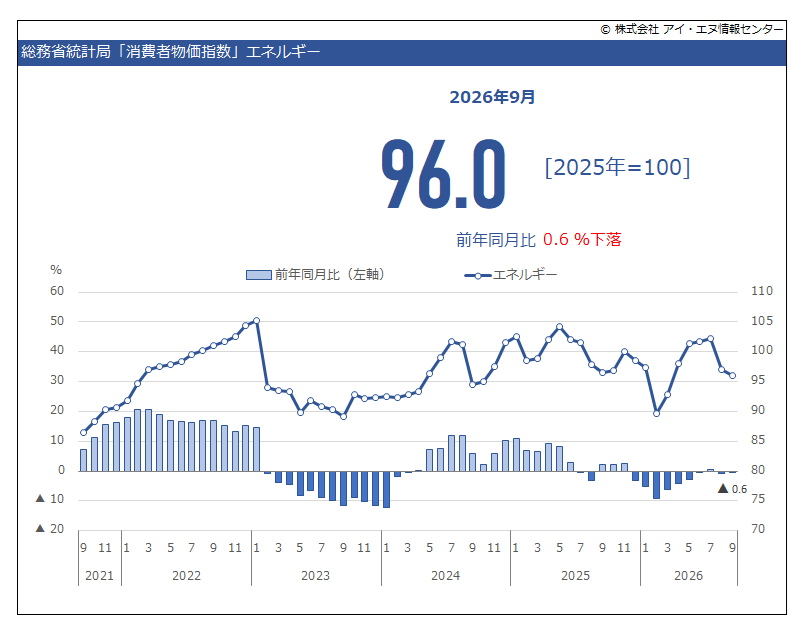The width and height of the screenshot is (804, 635).
Task: Click the year label 2026
Action: (689, 576)
